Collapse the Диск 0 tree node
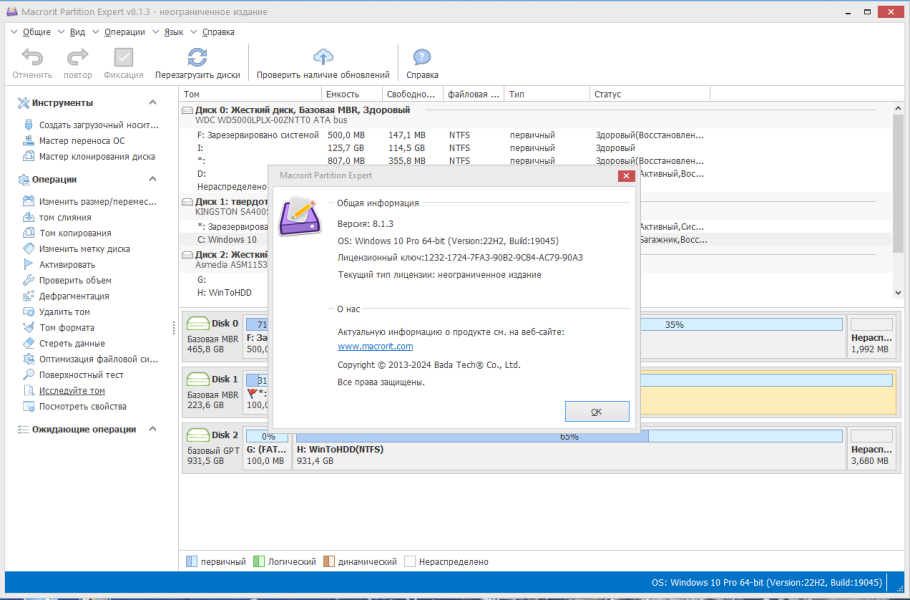Image resolution: width=910 pixels, height=600 pixels. coord(187,110)
